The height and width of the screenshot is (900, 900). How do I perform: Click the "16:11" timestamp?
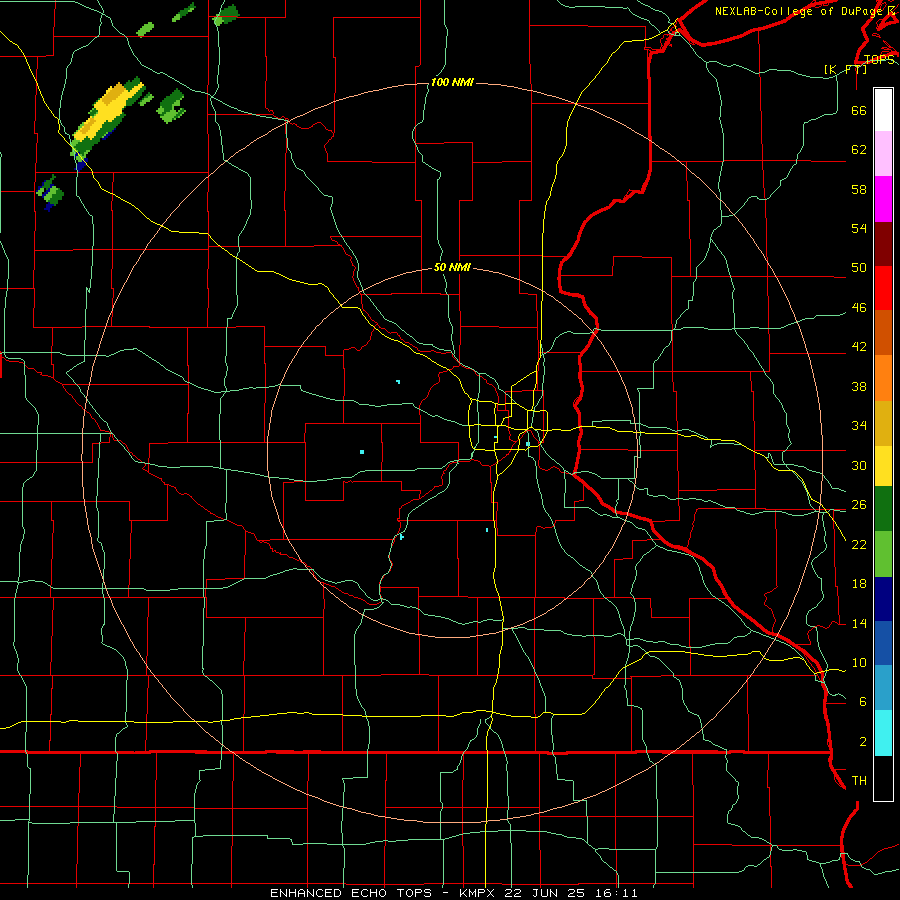(615, 893)
